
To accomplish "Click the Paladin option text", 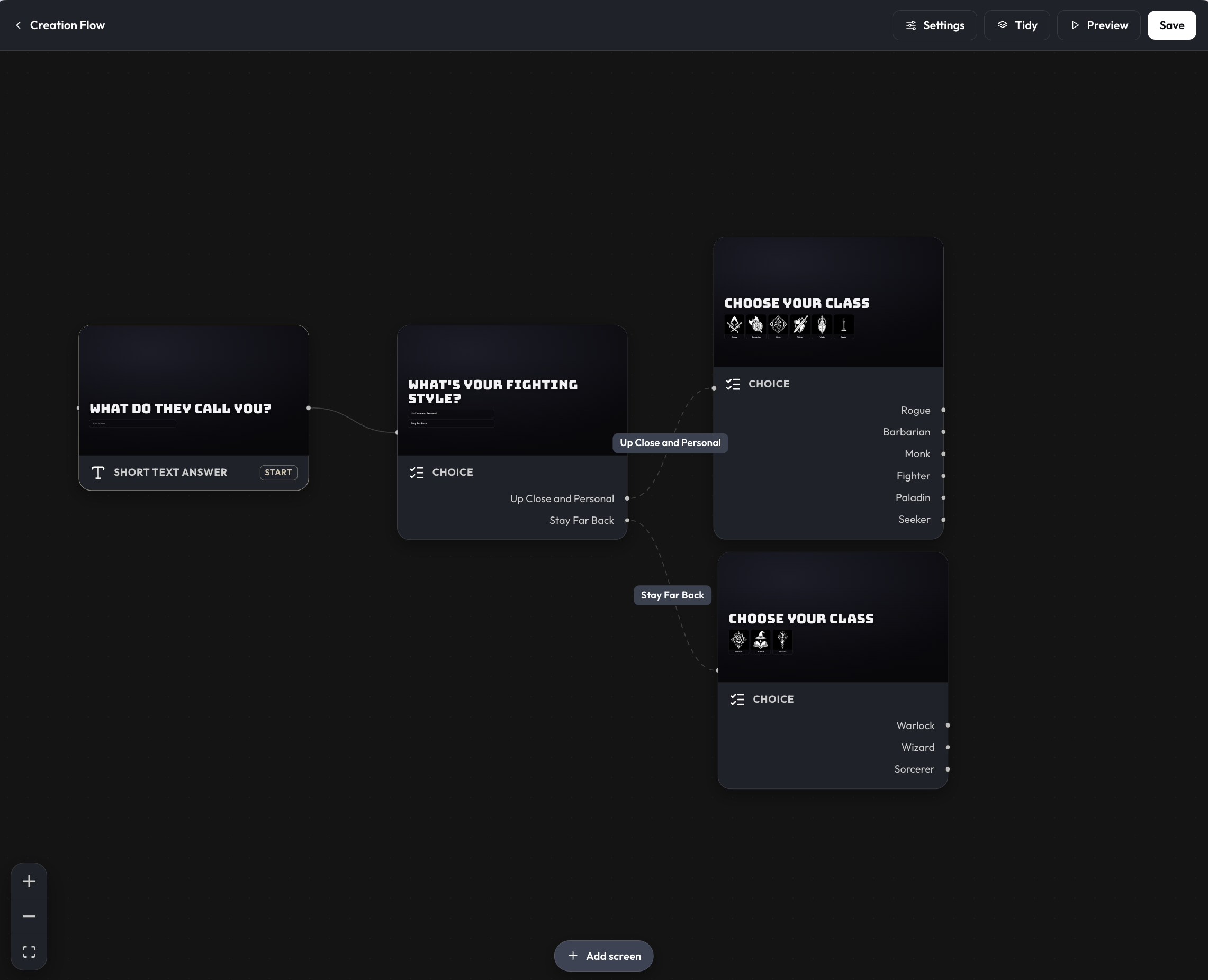I will (913, 498).
